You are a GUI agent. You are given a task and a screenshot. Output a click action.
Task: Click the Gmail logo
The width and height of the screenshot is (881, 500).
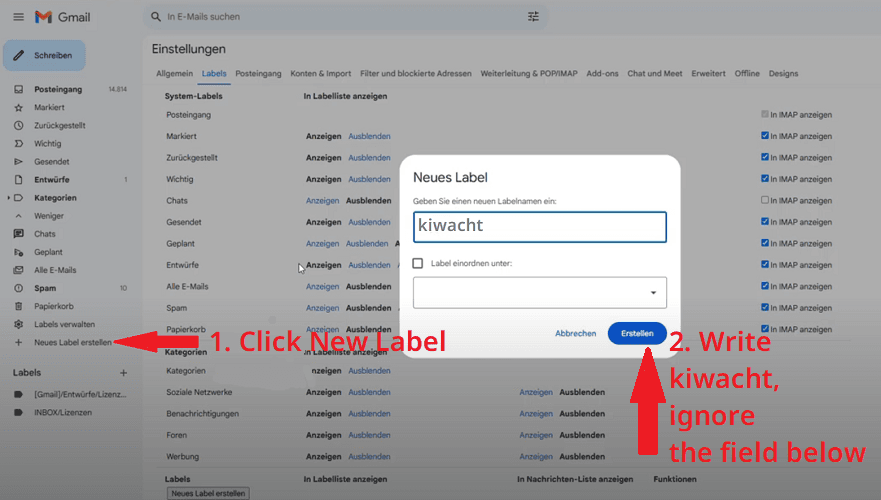[62, 17]
